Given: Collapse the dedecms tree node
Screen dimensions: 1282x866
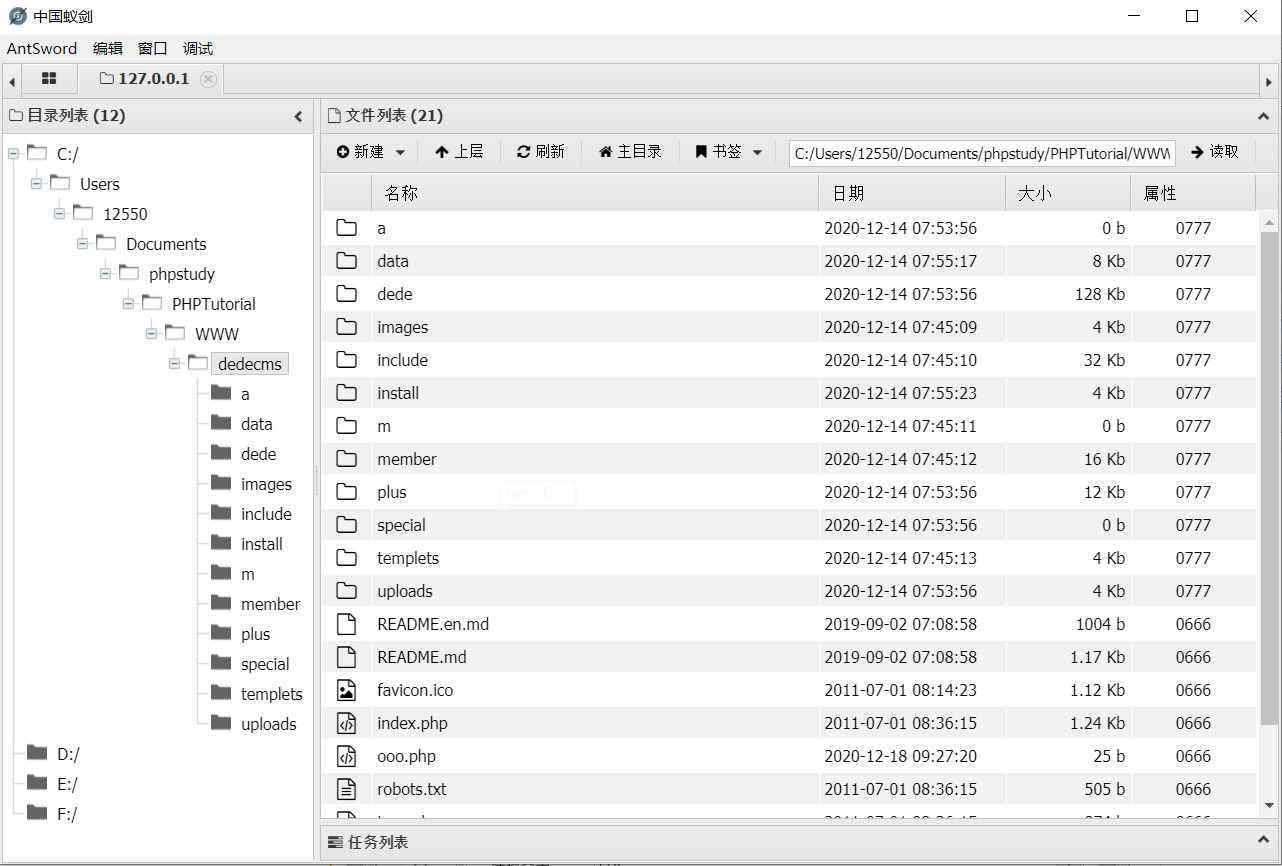Looking at the screenshot, I should pyautogui.click(x=174, y=364).
